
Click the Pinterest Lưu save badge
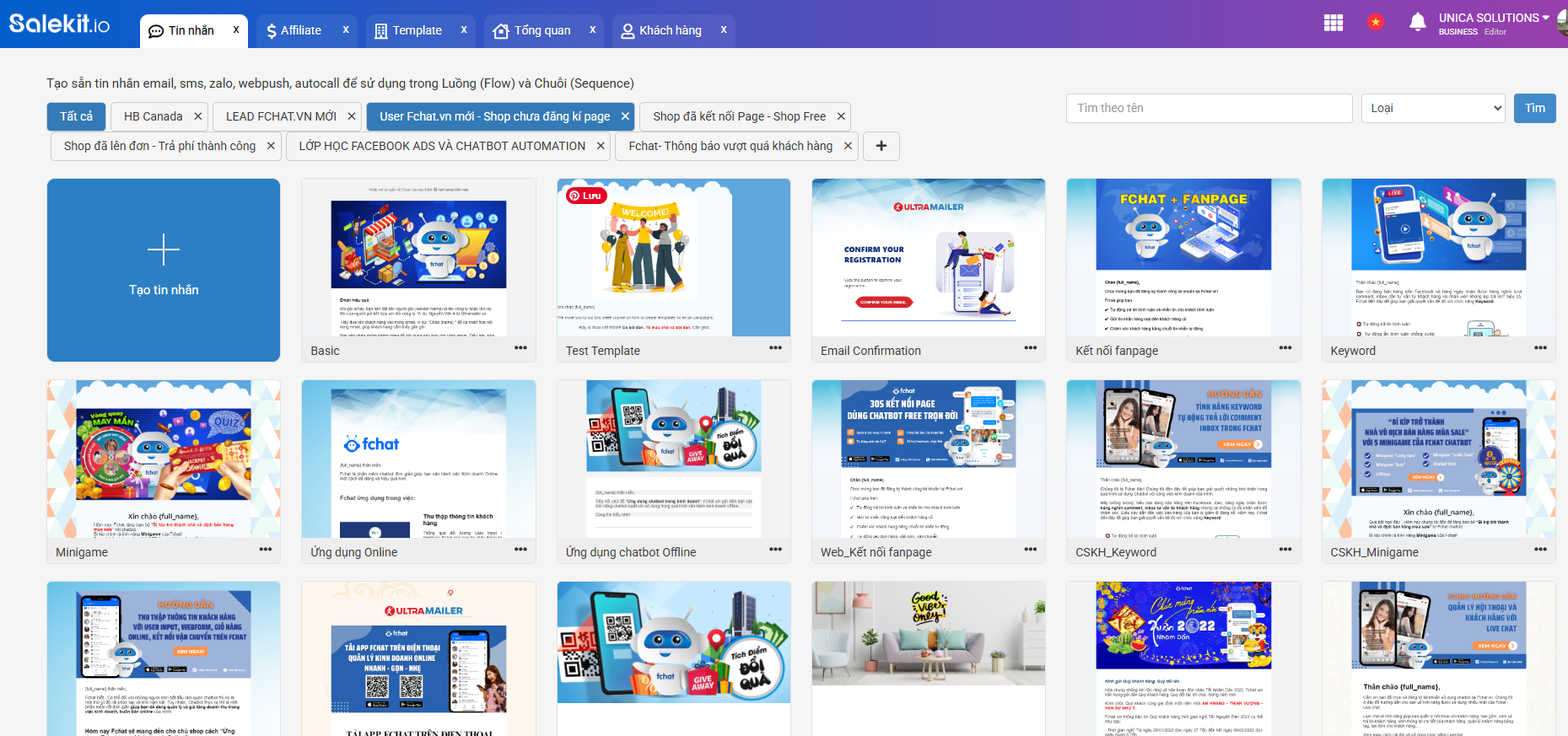[x=586, y=196]
